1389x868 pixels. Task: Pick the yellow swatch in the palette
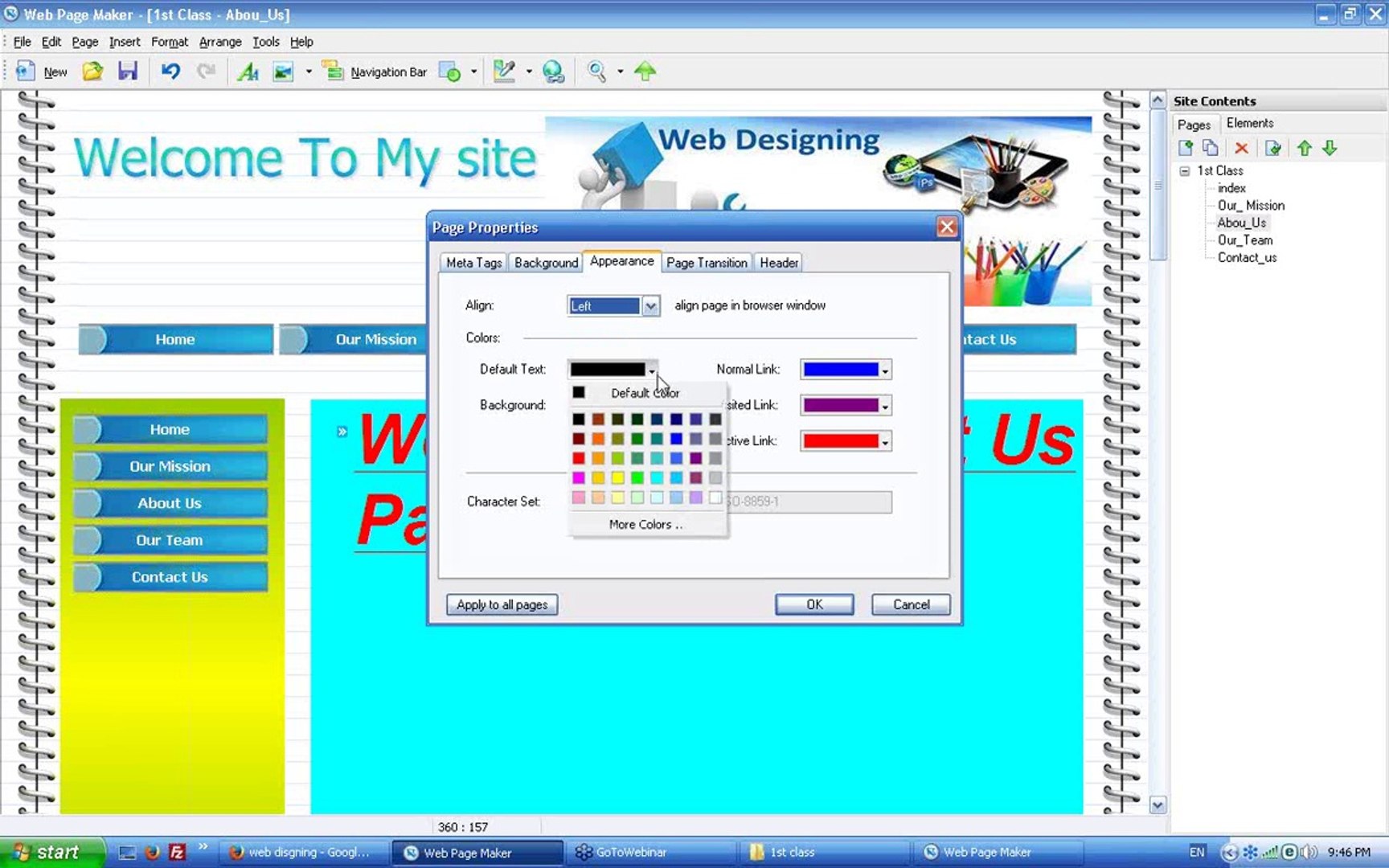pyautogui.click(x=618, y=477)
